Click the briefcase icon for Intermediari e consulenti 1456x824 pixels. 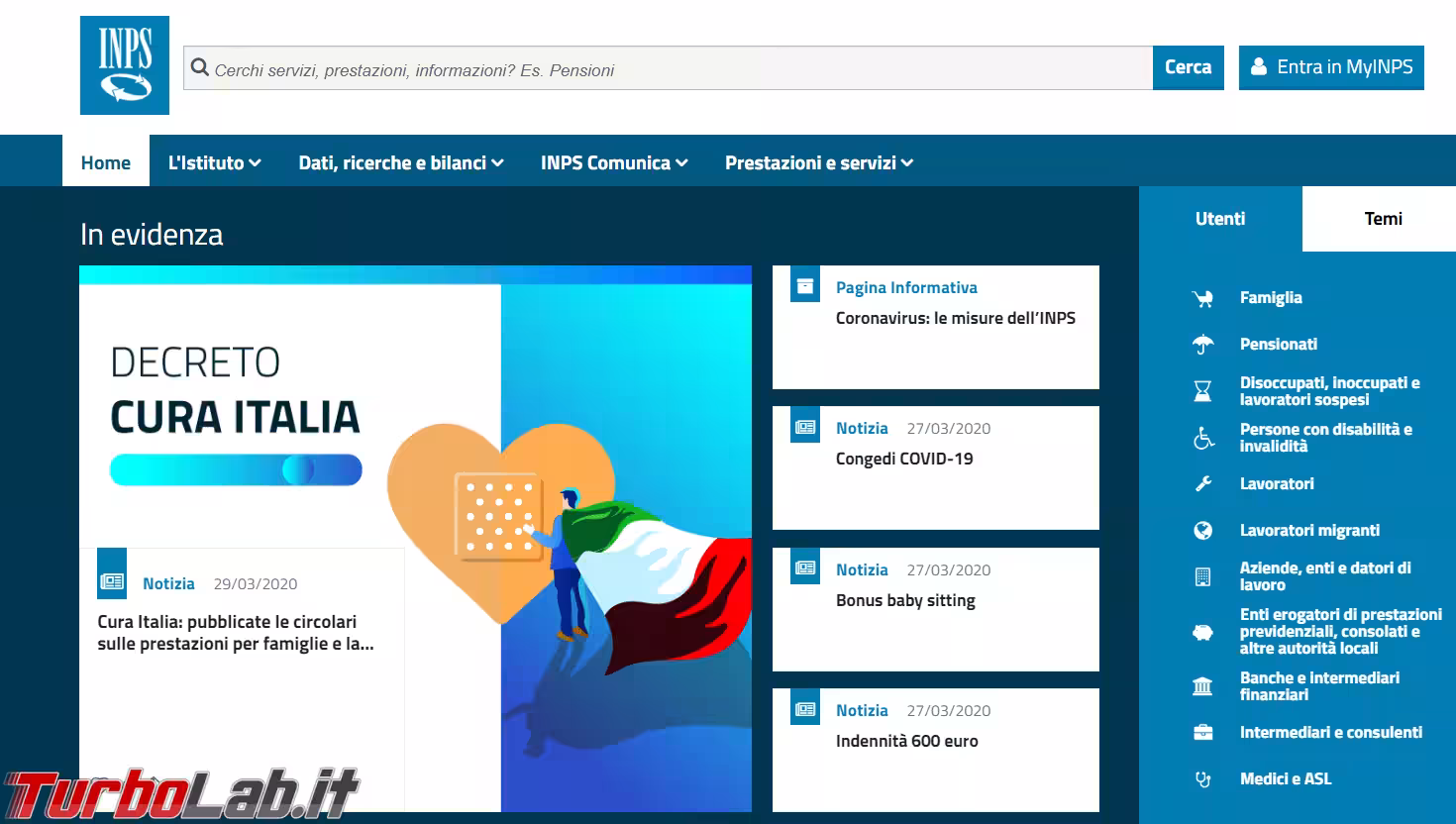point(1202,733)
